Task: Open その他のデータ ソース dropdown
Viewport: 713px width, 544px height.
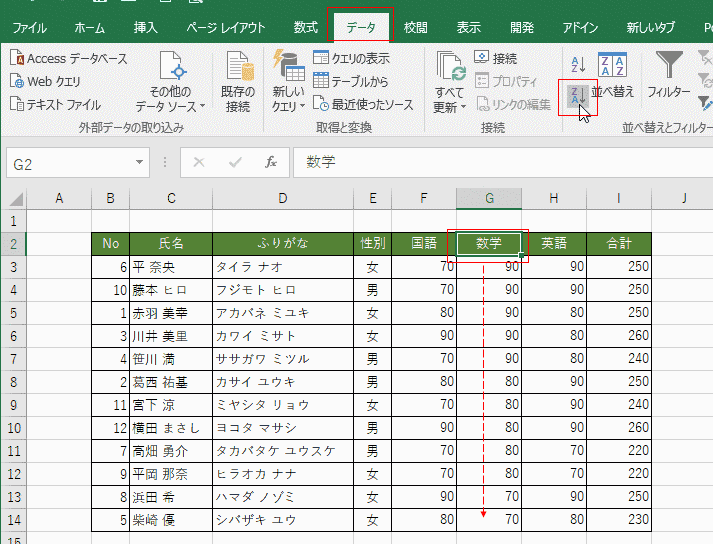Action: [171, 82]
